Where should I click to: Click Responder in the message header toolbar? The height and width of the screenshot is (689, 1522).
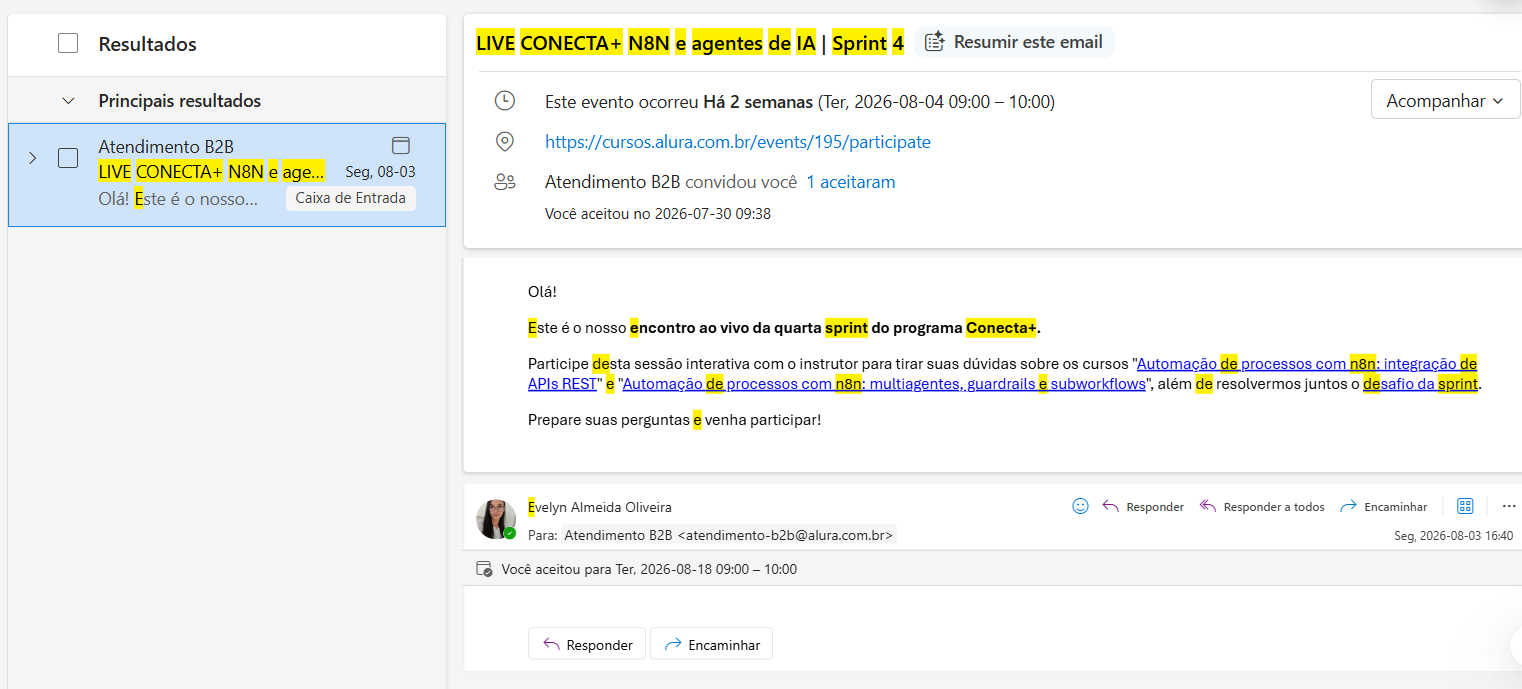[x=1143, y=506]
